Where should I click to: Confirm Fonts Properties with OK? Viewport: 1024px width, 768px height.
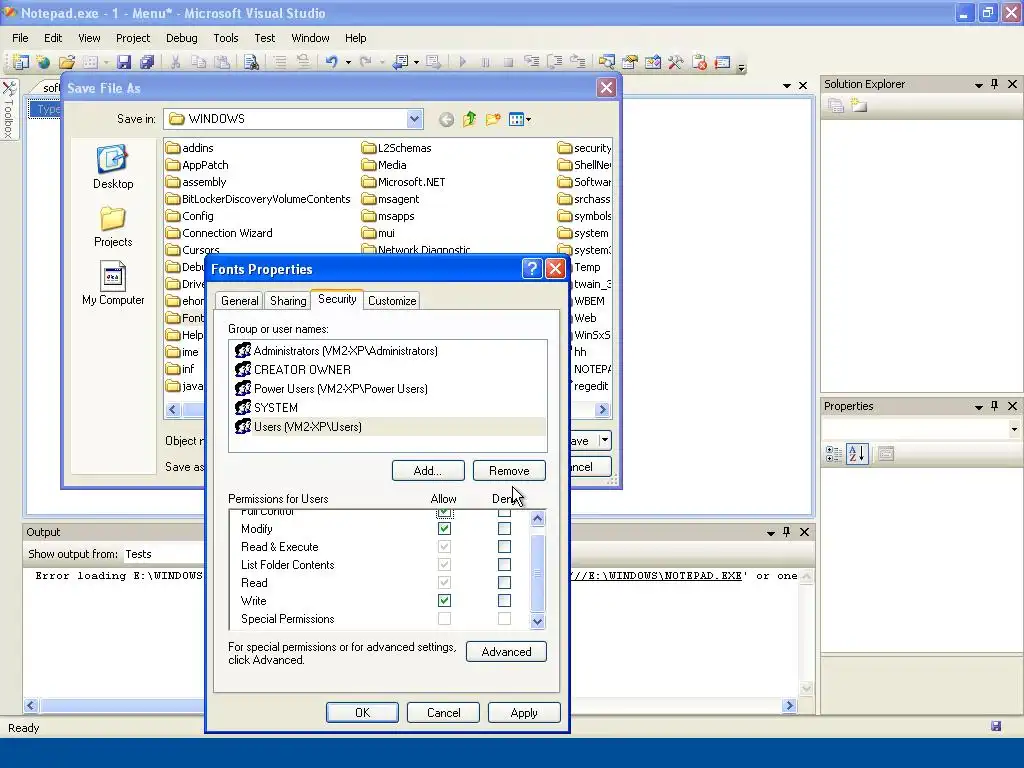click(x=362, y=712)
